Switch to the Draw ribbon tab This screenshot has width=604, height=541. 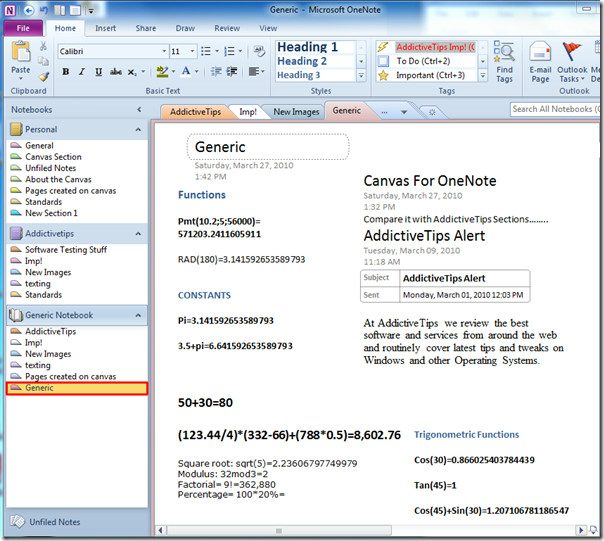(x=185, y=28)
